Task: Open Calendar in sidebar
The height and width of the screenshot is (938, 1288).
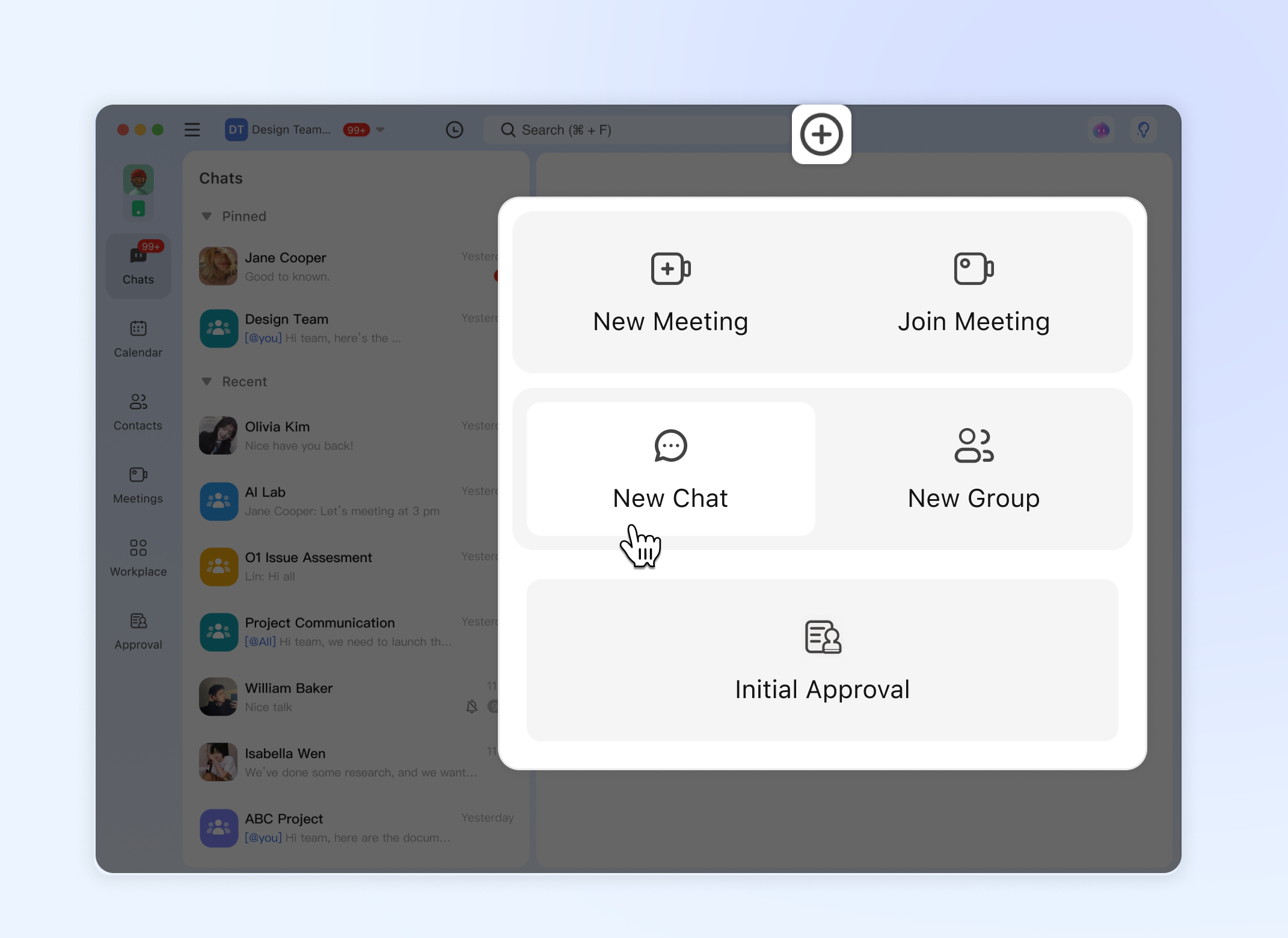Action: pos(138,339)
